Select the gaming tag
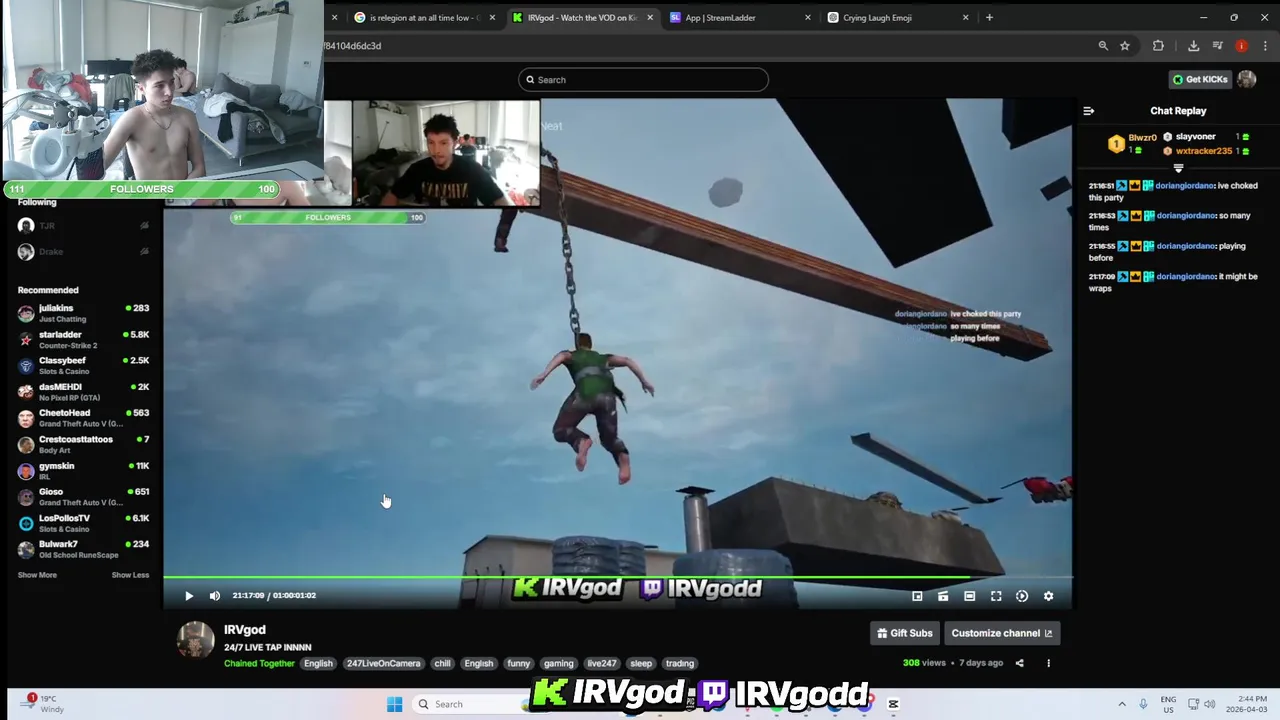 tap(558, 663)
